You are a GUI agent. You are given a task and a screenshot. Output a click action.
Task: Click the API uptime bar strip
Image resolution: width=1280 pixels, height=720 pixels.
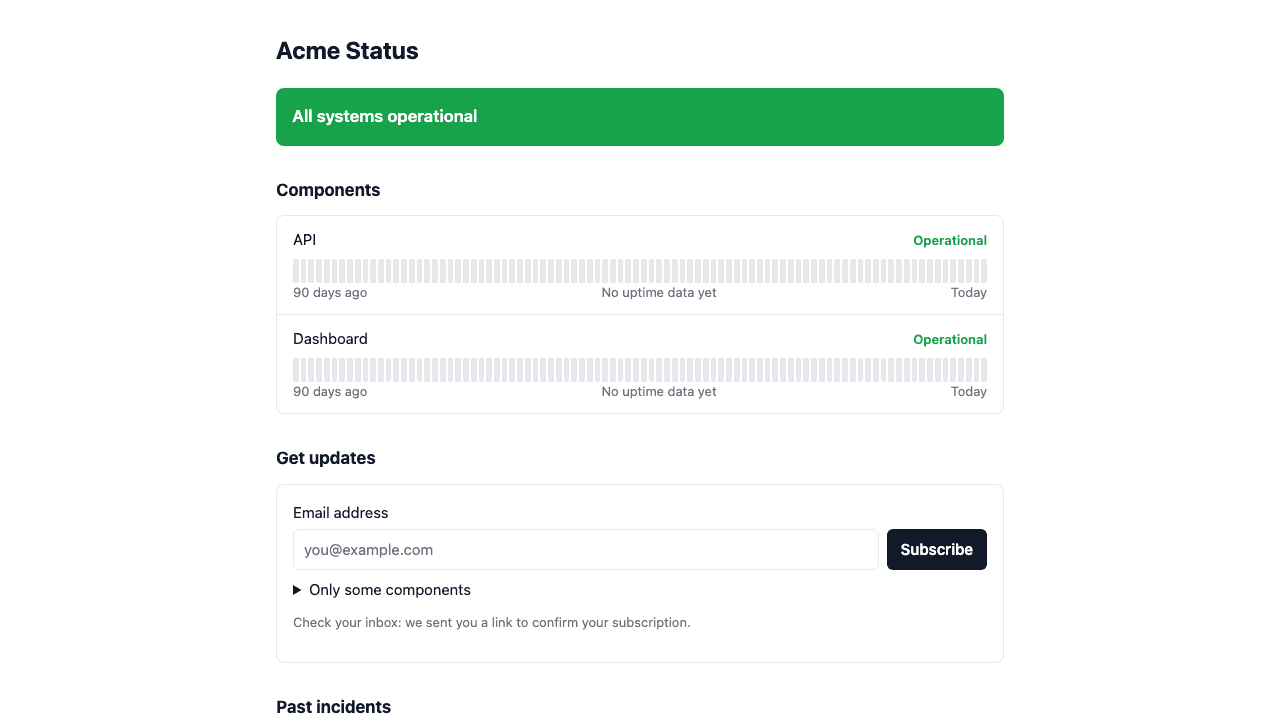click(640, 271)
